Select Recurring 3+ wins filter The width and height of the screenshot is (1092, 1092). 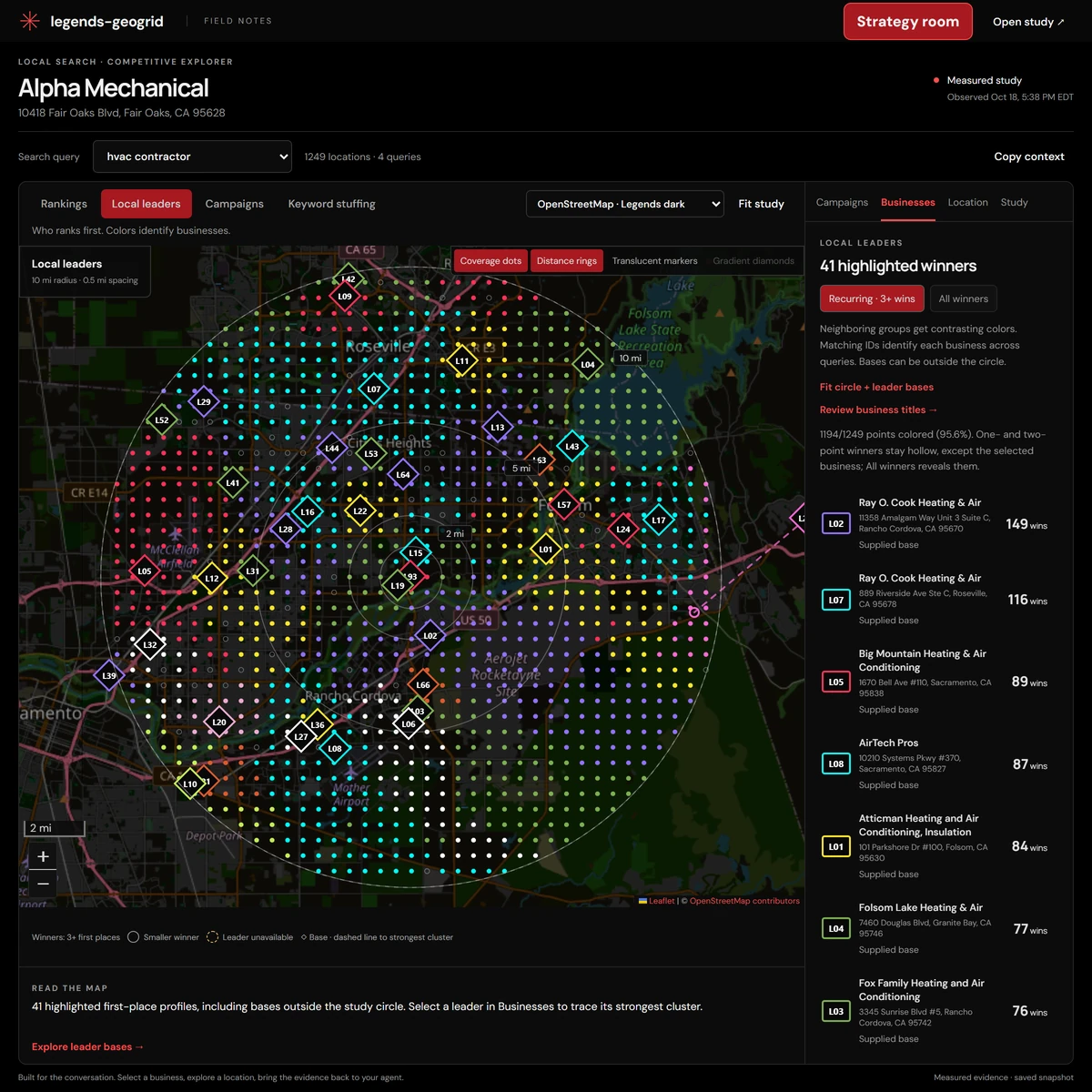(872, 298)
